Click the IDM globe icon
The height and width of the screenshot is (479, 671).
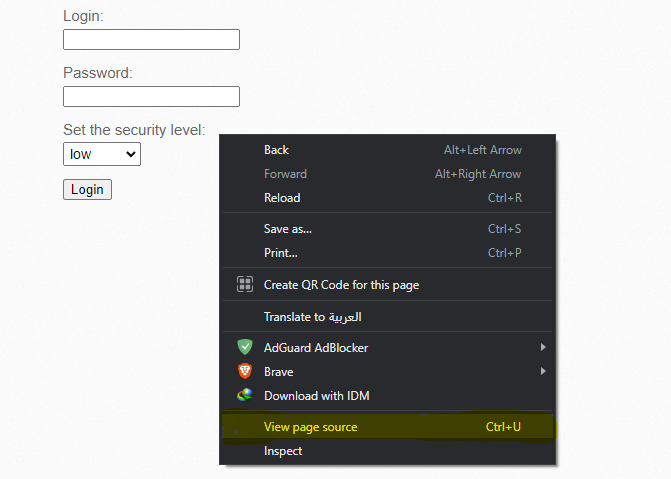pyautogui.click(x=245, y=395)
